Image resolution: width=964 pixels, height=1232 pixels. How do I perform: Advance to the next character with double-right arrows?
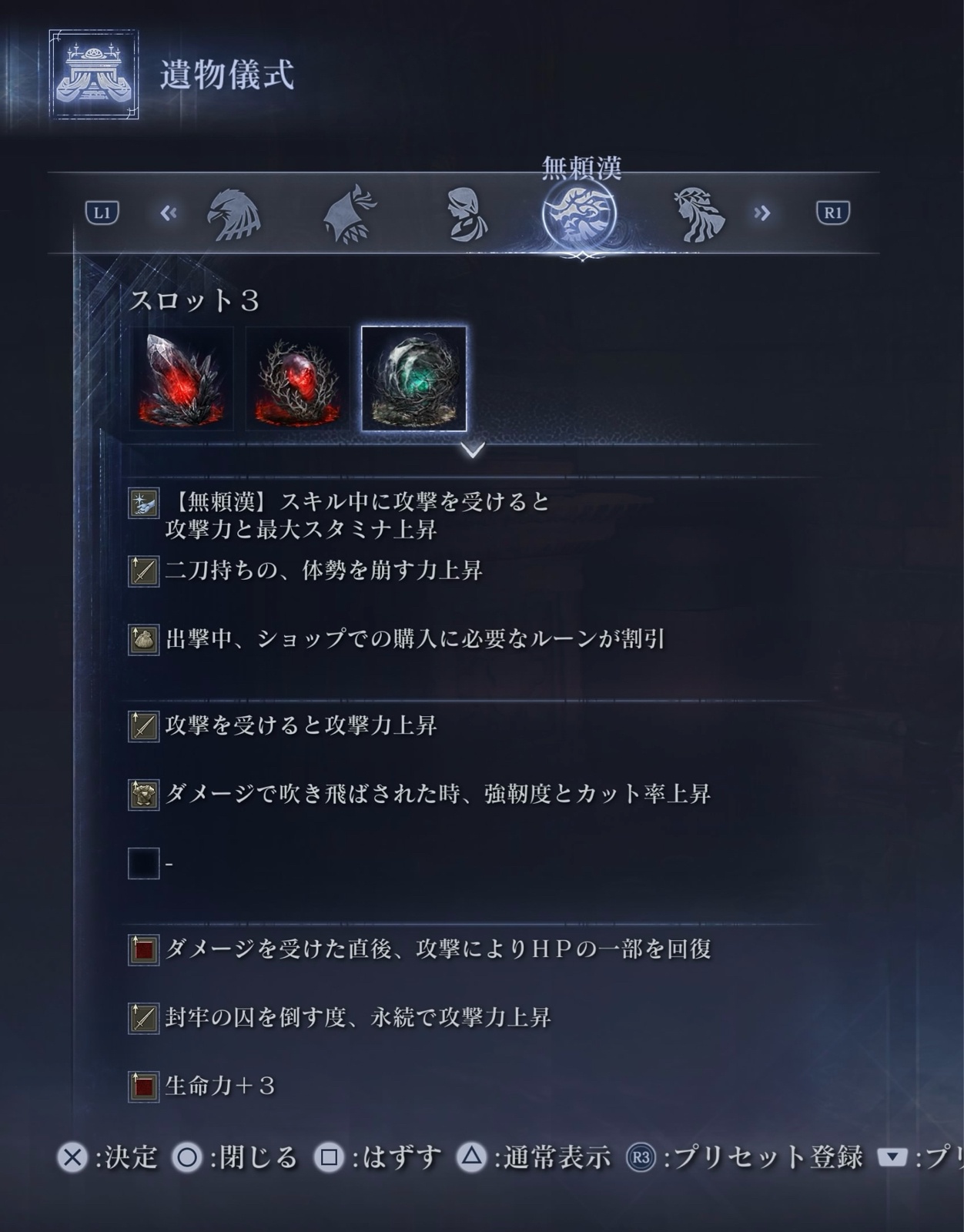(x=762, y=213)
